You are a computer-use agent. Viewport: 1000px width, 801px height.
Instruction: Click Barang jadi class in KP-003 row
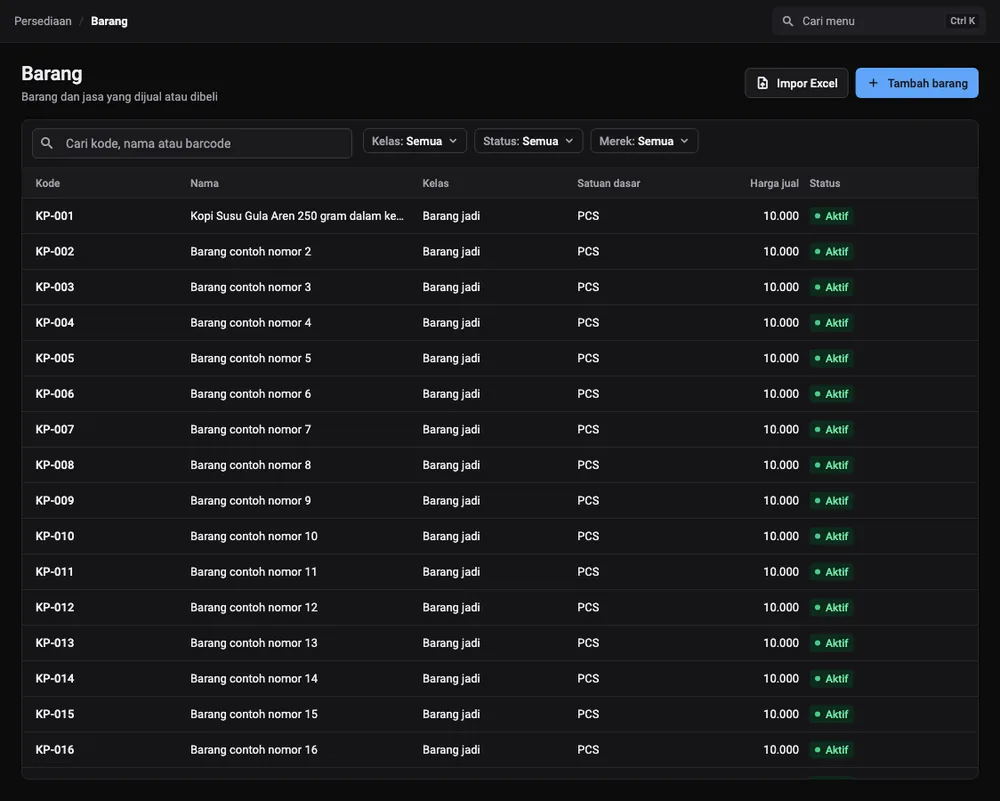coord(451,287)
